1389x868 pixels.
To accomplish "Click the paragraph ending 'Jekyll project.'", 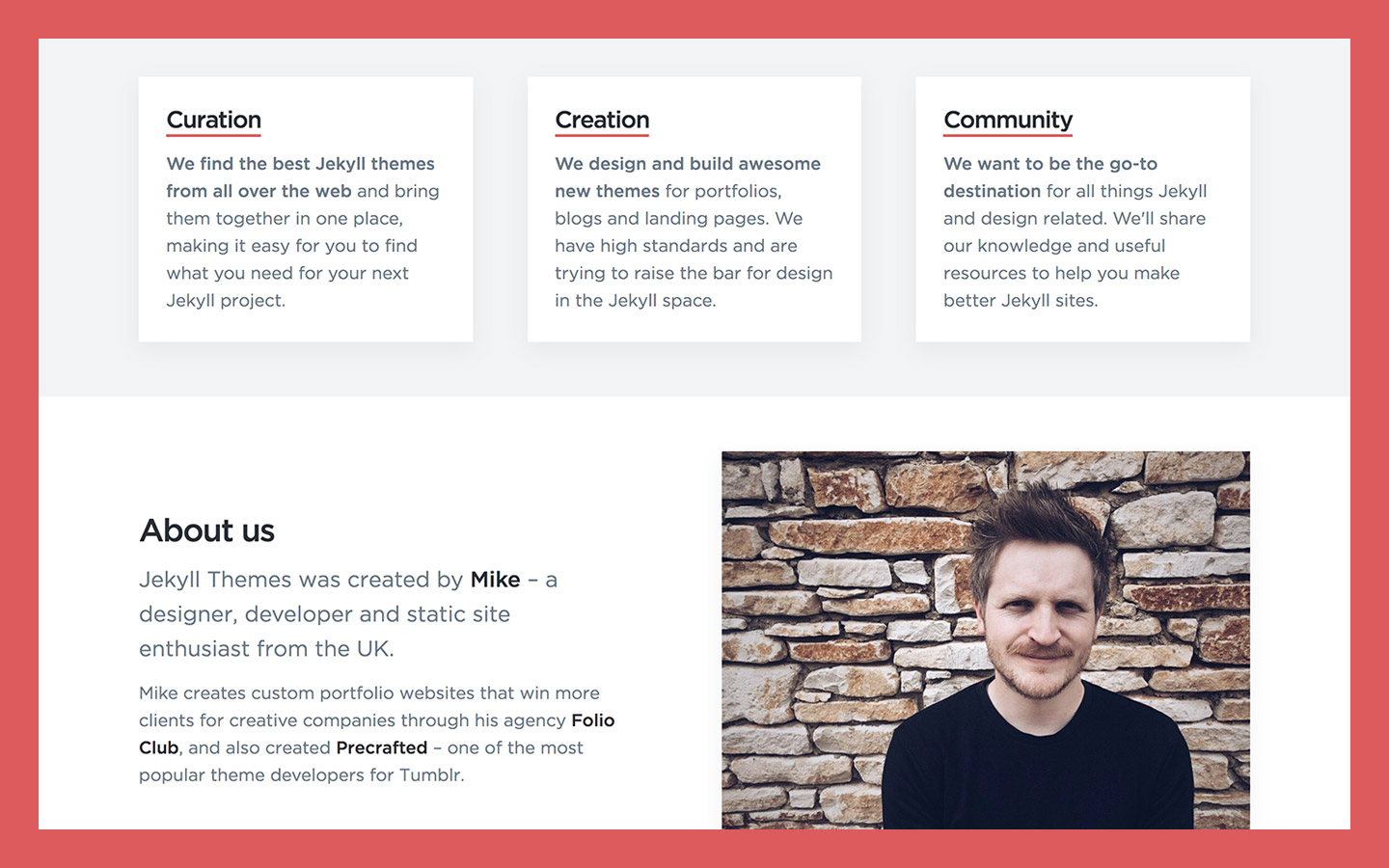I will 305,232.
